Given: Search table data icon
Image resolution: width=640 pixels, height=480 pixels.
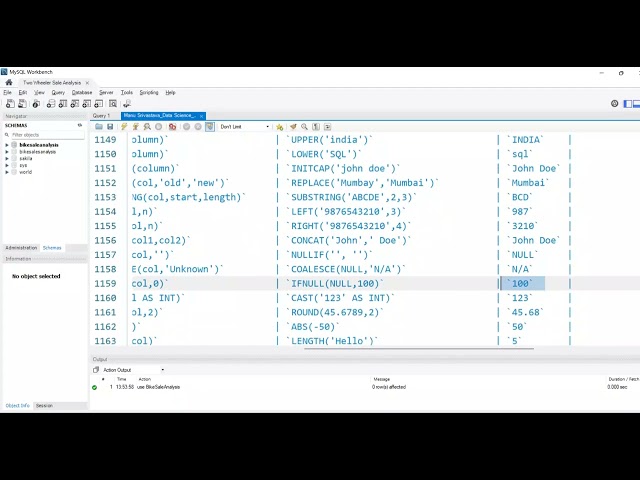Looking at the screenshot, I should tap(113, 104).
